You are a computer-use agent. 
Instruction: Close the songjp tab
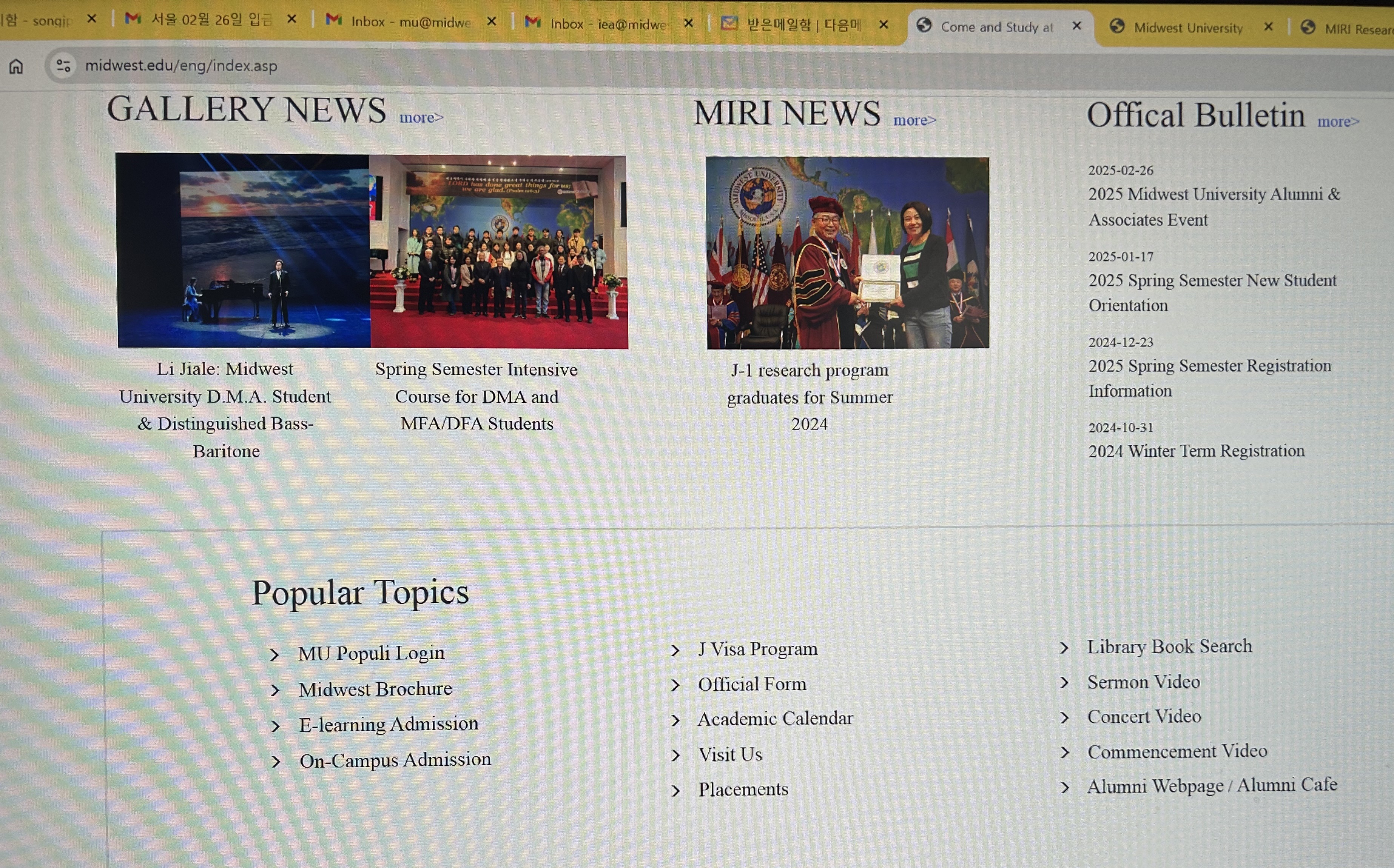click(x=91, y=19)
